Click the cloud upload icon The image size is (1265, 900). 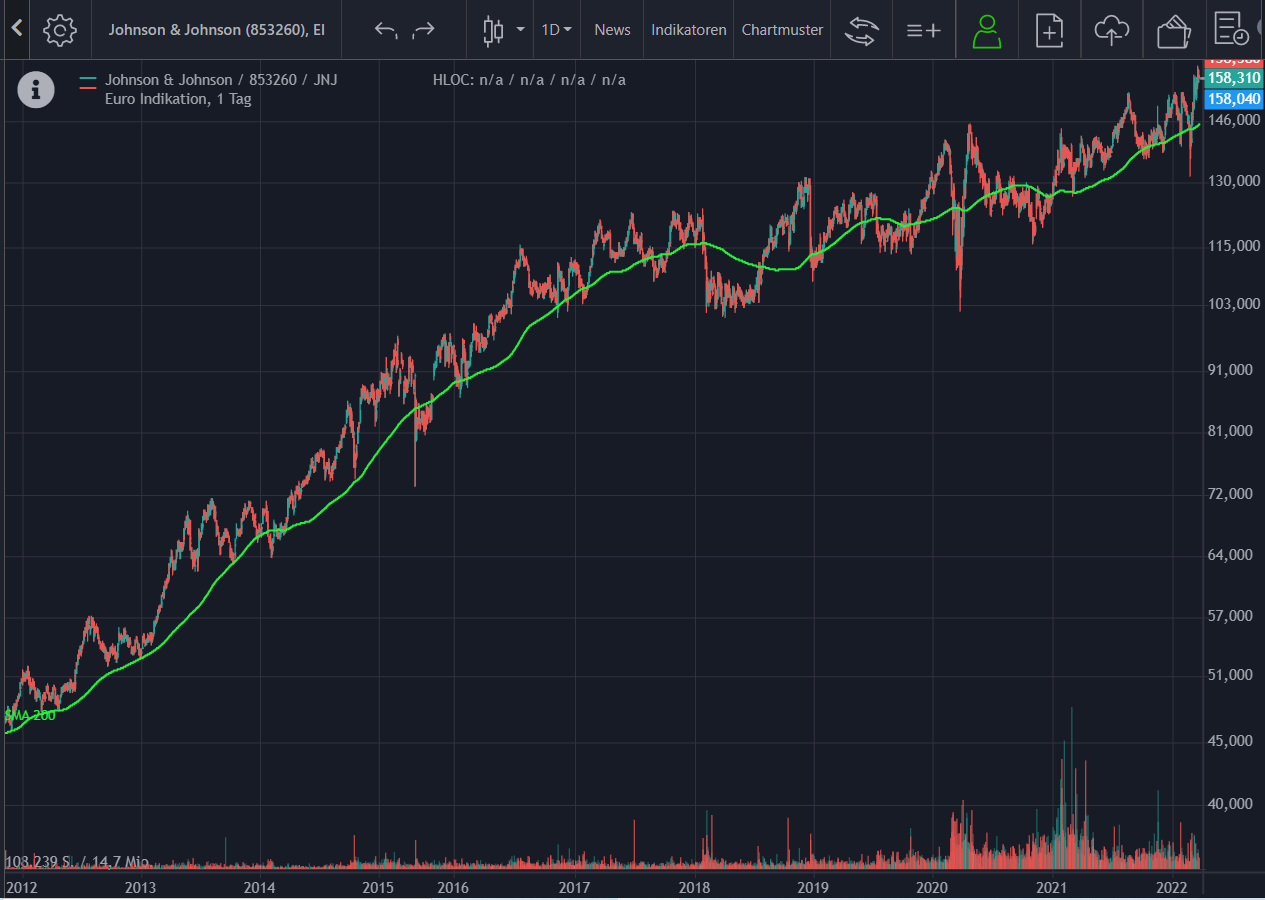[1111, 30]
